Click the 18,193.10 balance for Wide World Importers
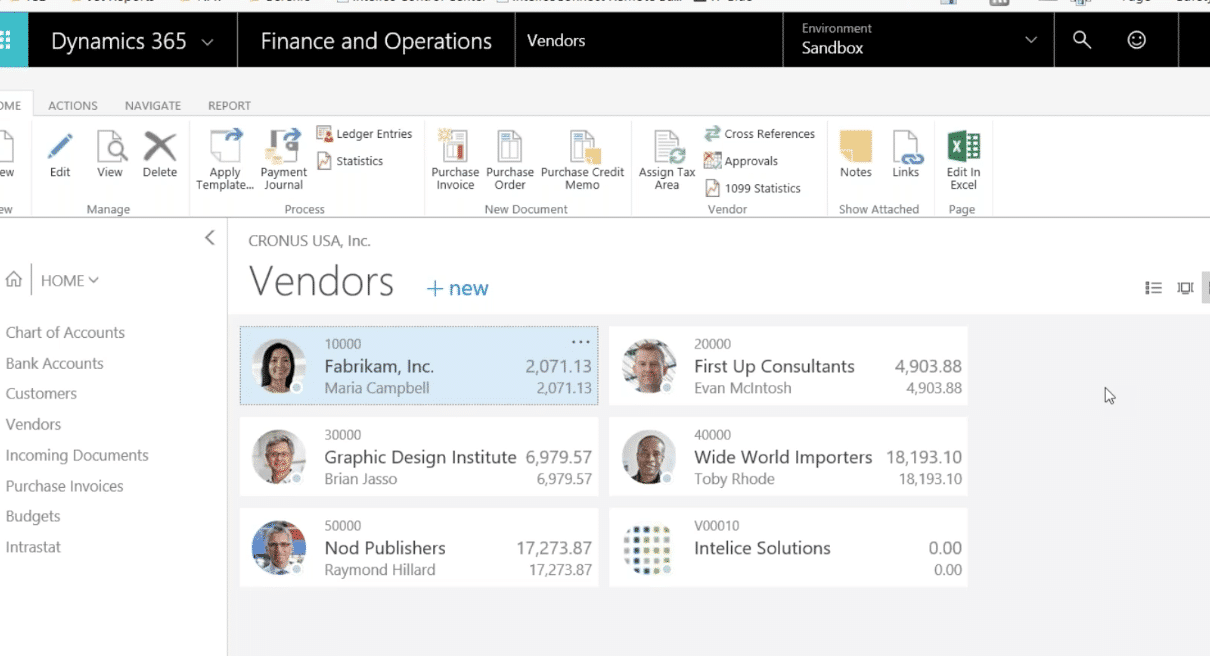The height and width of the screenshot is (656, 1210). pos(924,457)
